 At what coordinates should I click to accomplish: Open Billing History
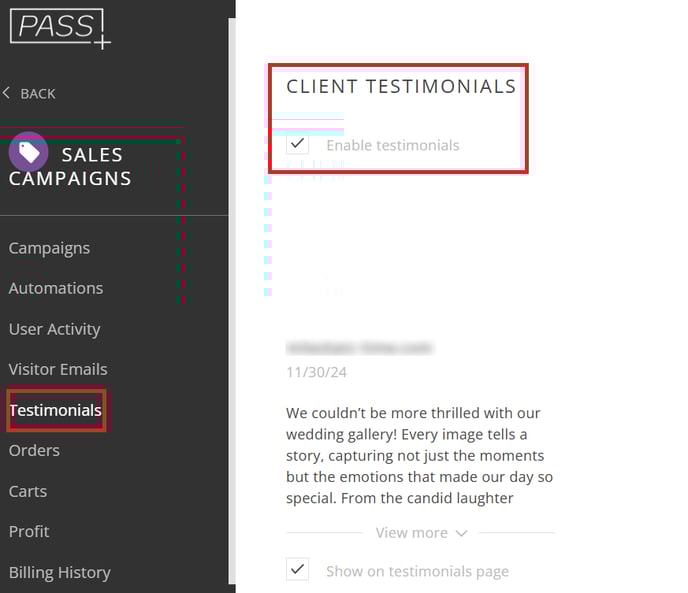pos(60,573)
